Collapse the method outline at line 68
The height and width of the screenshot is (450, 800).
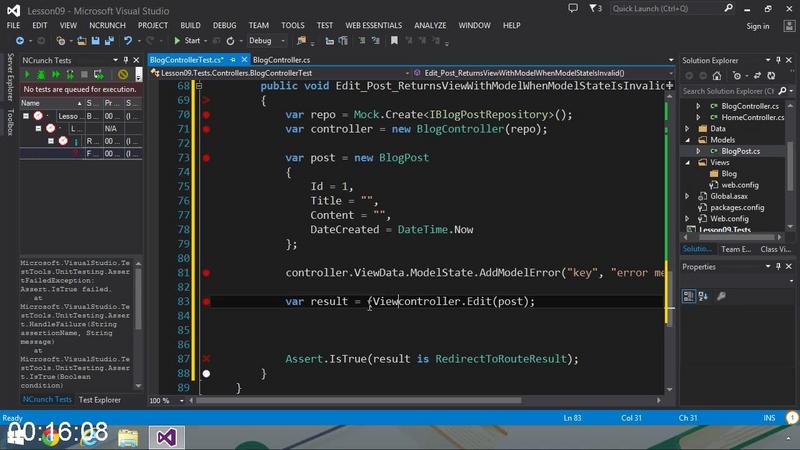tap(199, 86)
